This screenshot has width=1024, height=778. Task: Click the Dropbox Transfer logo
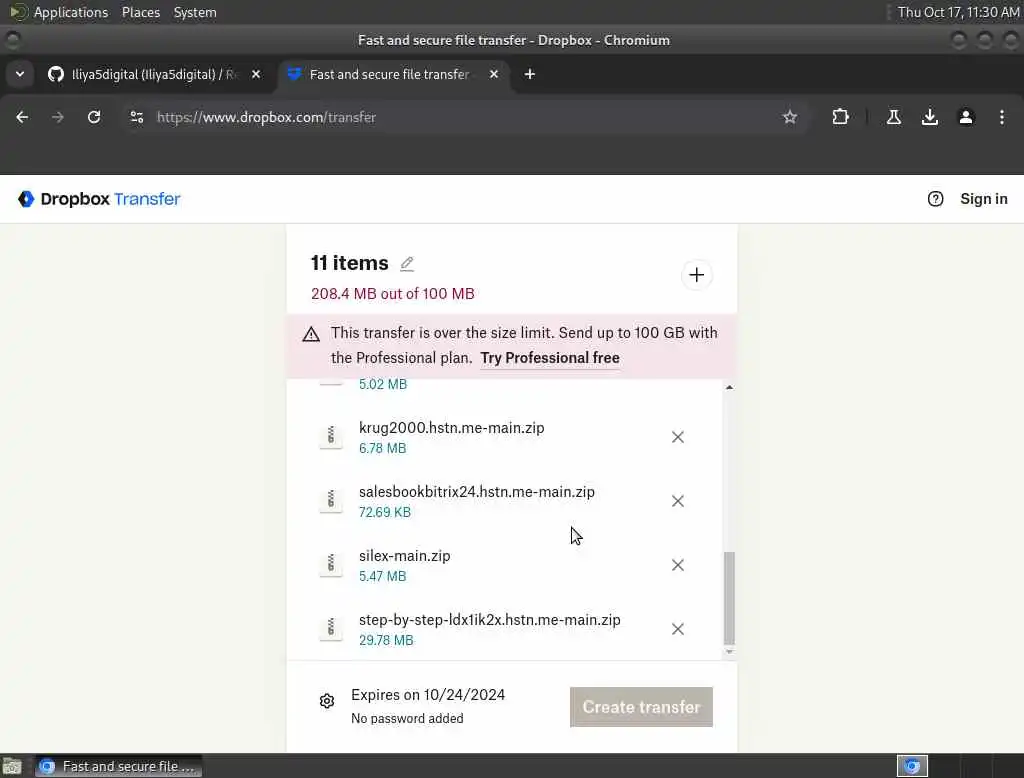[x=99, y=199]
